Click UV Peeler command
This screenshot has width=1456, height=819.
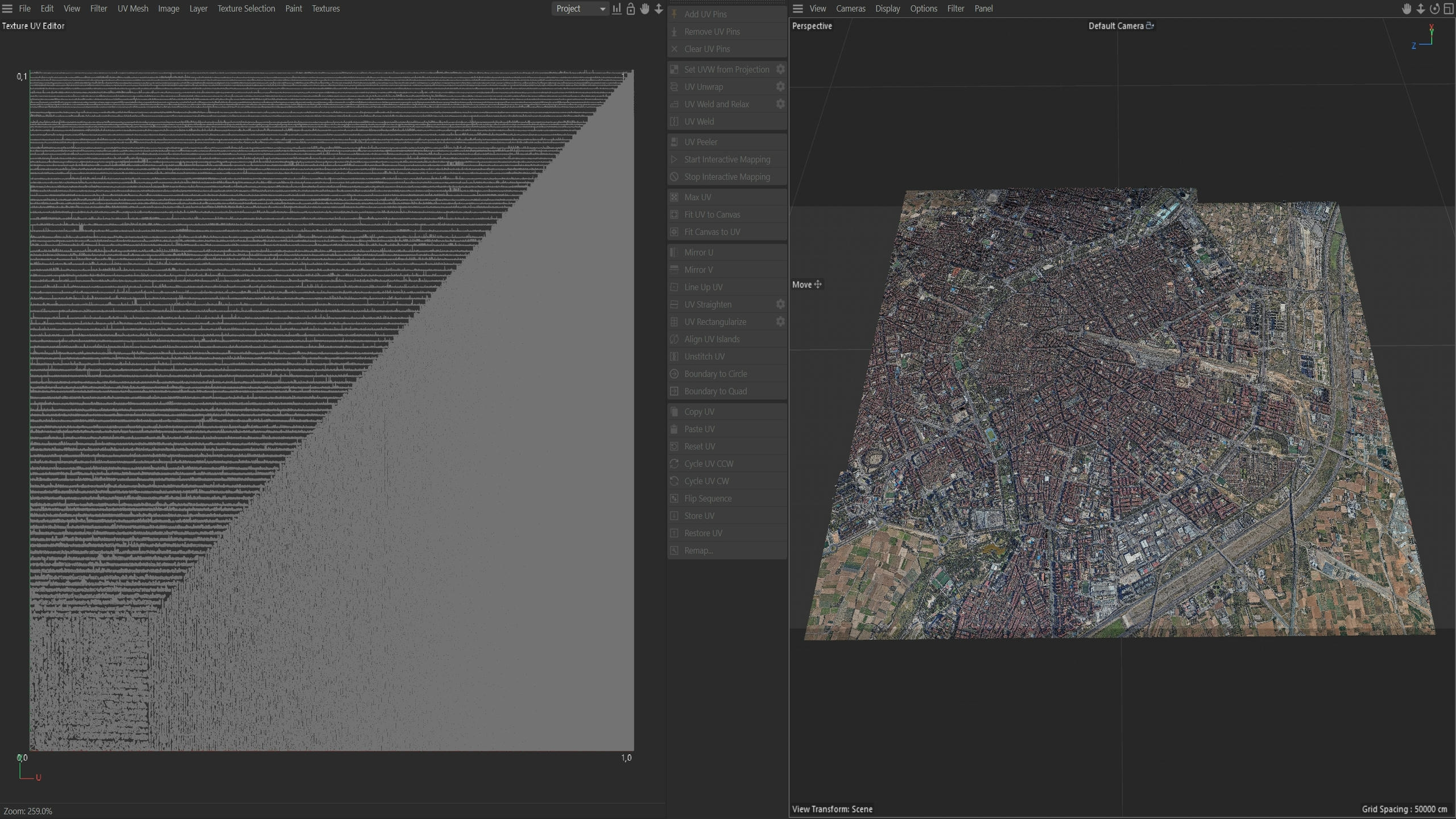pyautogui.click(x=727, y=142)
